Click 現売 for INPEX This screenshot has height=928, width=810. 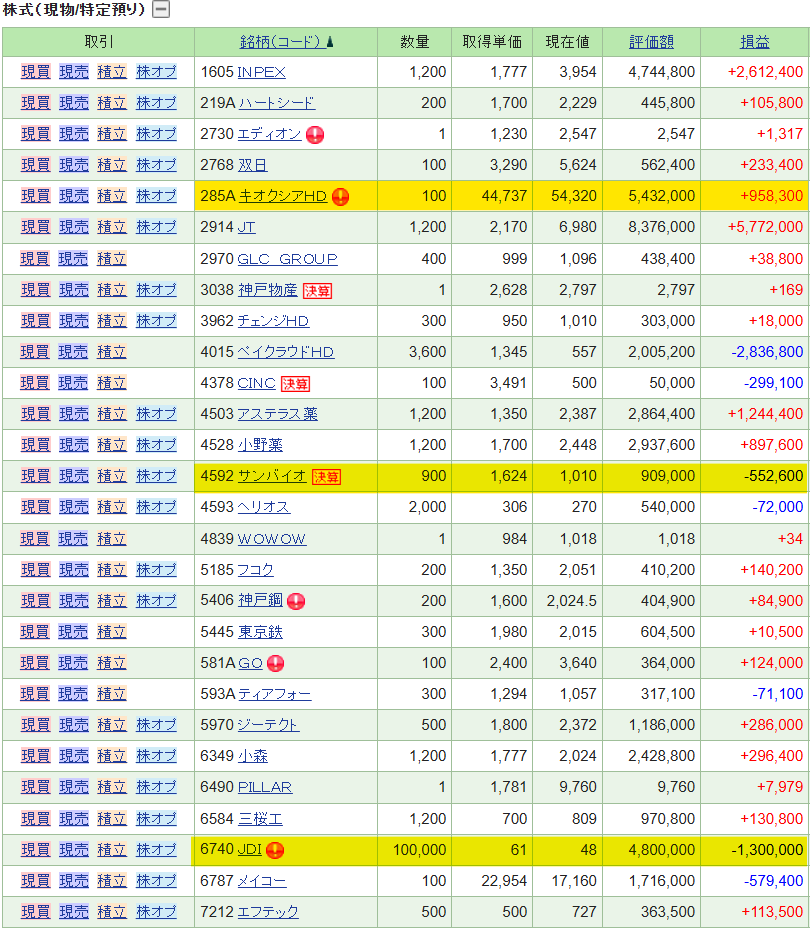[x=74, y=72]
